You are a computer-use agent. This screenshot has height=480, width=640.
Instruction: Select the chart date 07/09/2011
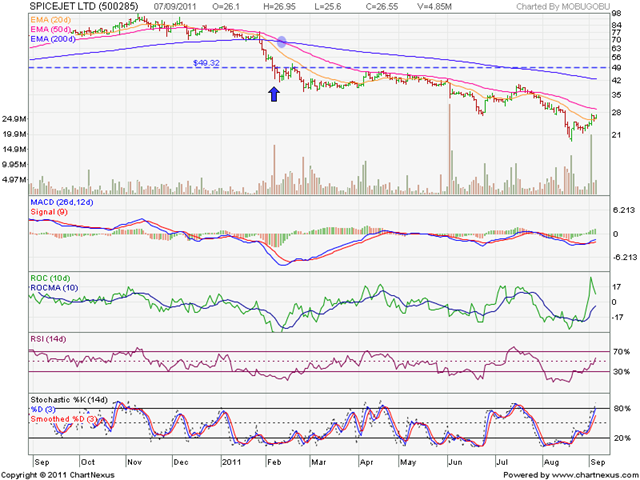pos(175,7)
